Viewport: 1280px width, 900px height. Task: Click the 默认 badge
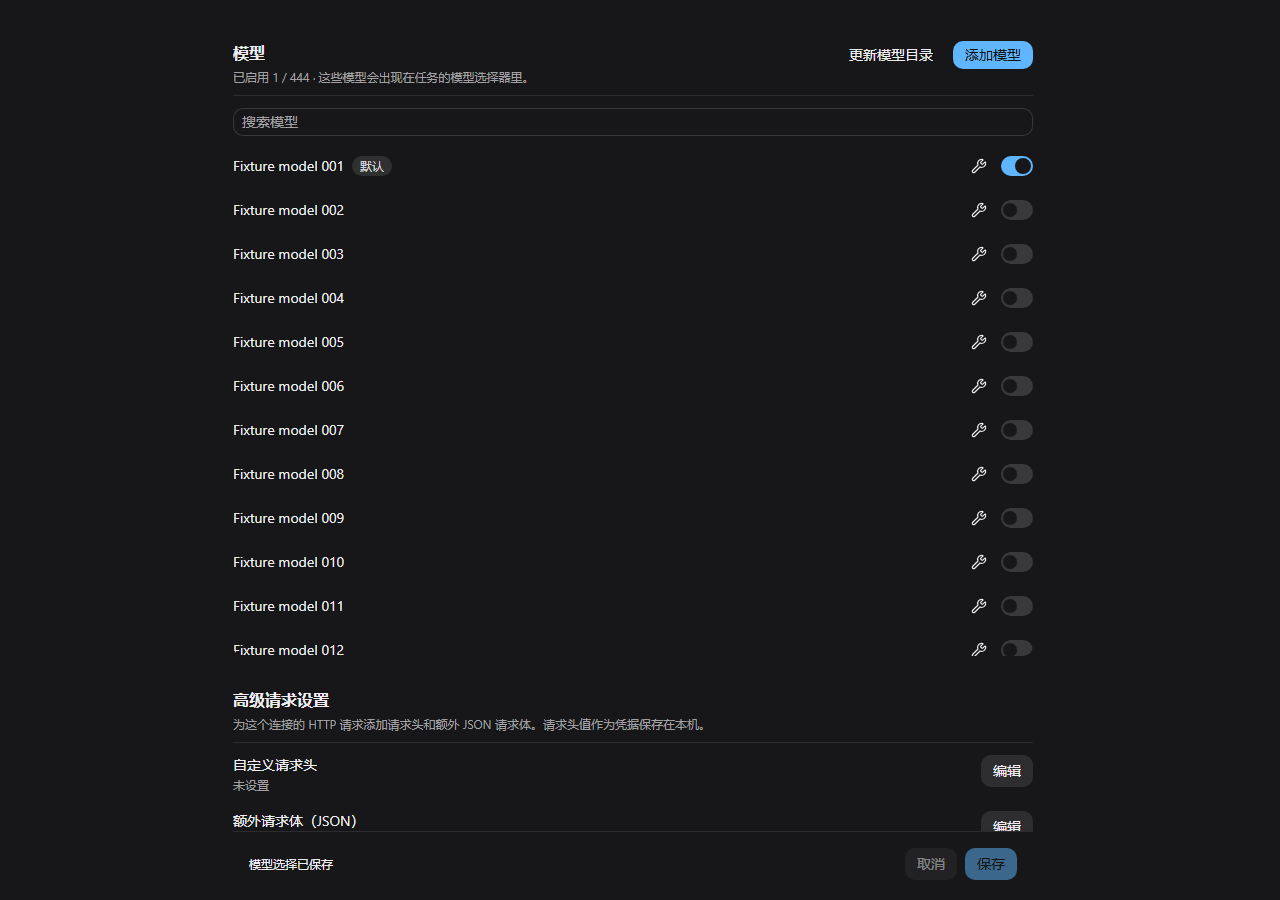point(372,166)
